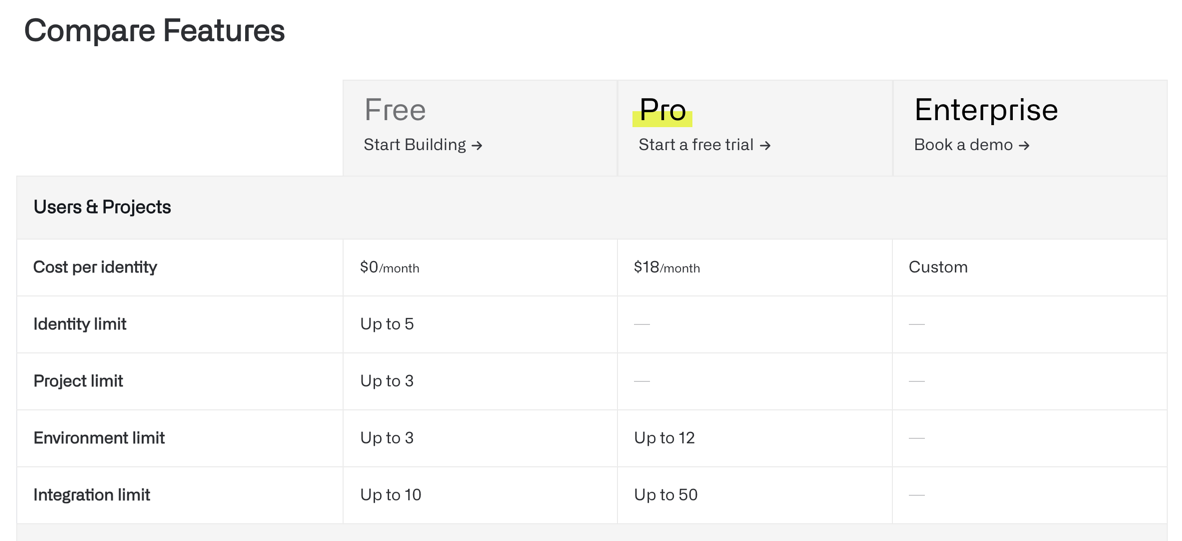Image resolution: width=1182 pixels, height=541 pixels.
Task: Click the Project limit row label
Action: click(x=78, y=381)
